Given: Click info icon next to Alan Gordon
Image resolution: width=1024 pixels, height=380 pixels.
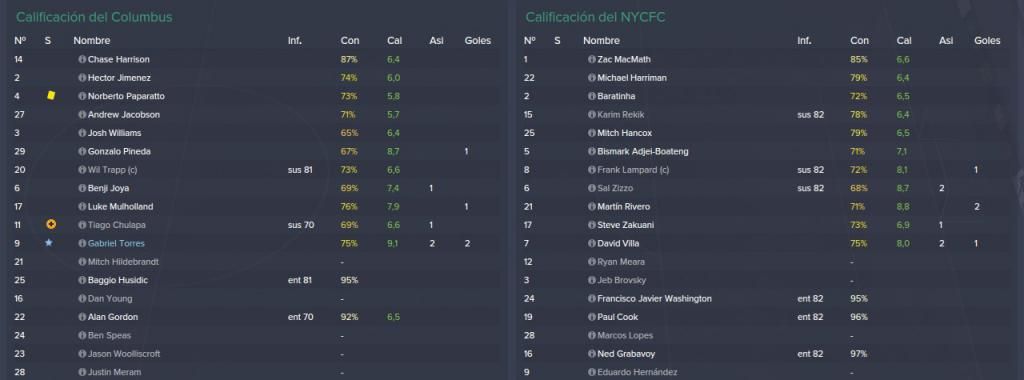Looking at the screenshot, I should (82, 317).
